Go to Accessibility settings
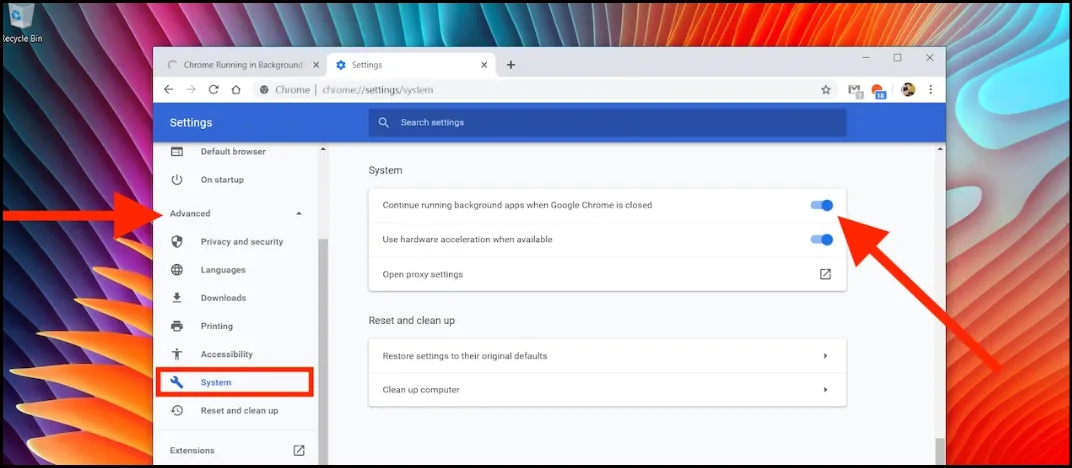 coord(226,354)
